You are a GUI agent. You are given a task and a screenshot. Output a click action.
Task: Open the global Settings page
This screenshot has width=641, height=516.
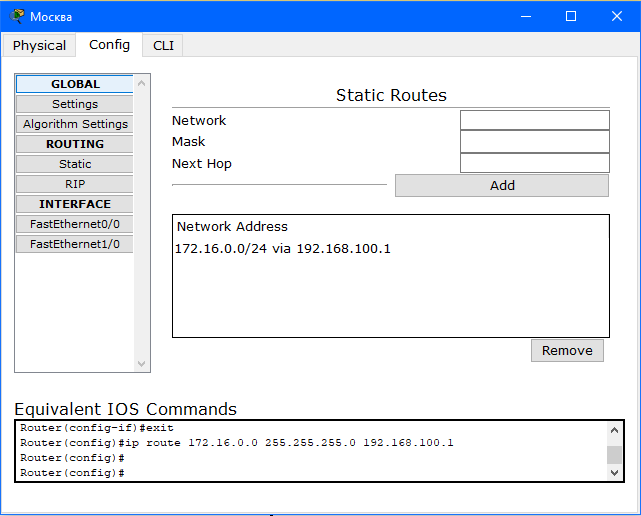coord(75,104)
